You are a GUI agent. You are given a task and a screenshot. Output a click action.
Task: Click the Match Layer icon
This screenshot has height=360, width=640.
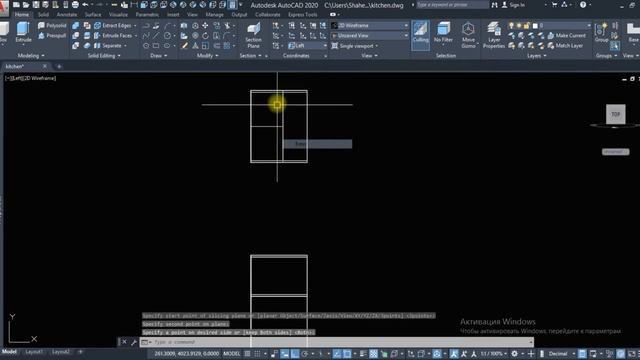point(566,46)
